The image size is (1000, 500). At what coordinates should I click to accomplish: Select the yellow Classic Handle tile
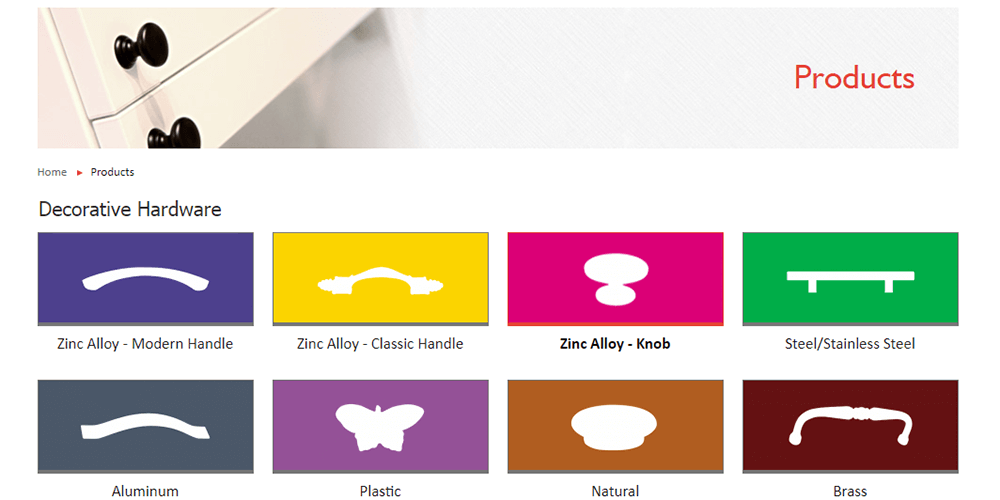(380, 279)
